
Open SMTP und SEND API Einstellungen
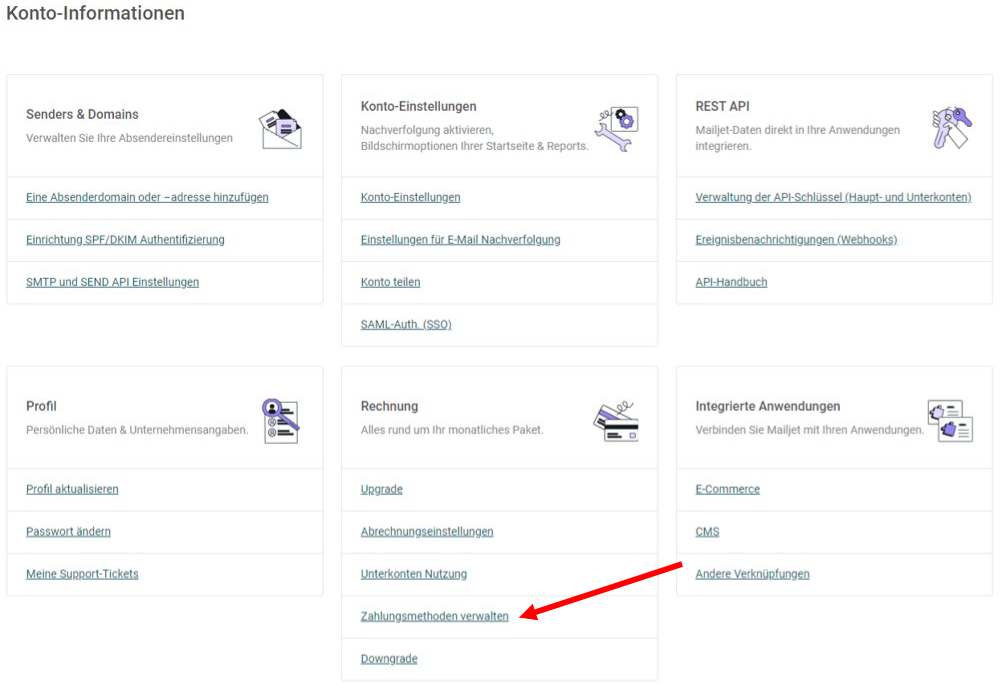pos(112,282)
